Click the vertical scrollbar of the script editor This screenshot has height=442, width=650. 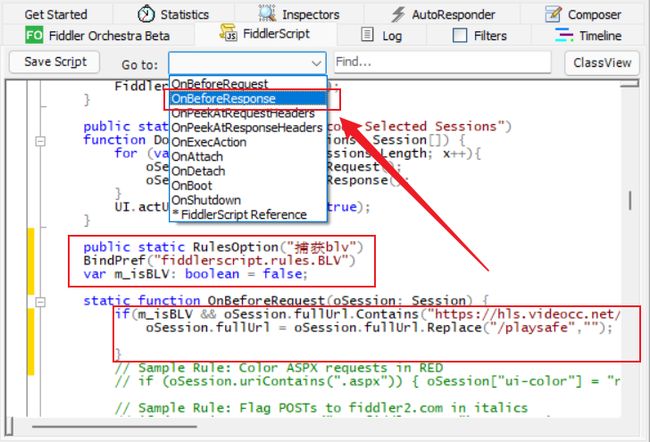point(630,201)
